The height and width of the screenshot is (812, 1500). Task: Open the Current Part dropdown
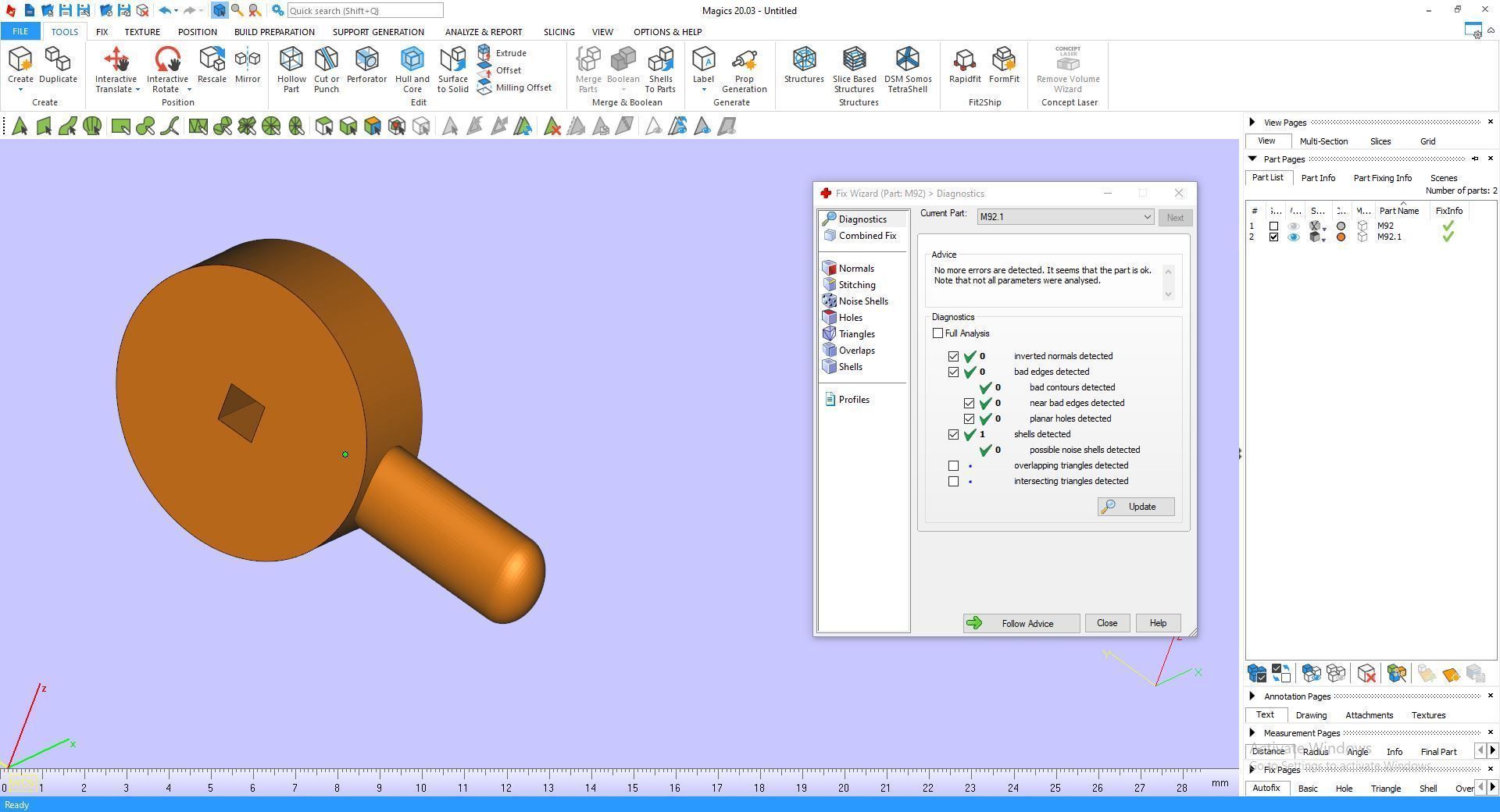pos(1066,217)
